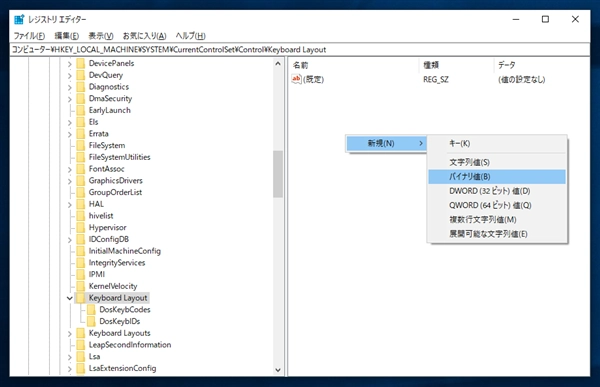Choose キー(K) from the submenu
Screen dimensions: 600x387
tap(497, 144)
